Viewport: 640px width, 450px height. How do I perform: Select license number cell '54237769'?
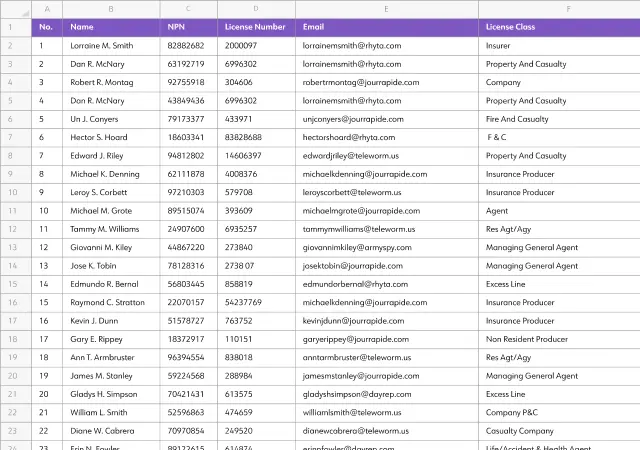256,303
